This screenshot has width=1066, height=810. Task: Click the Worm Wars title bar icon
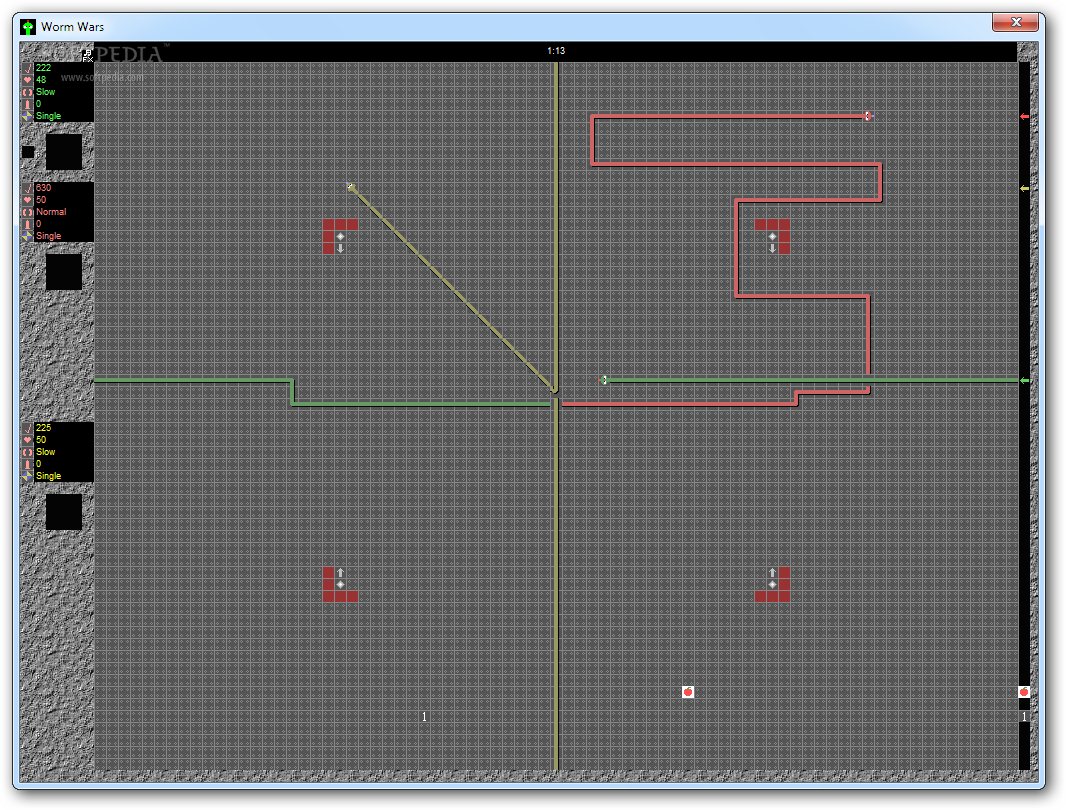[28, 27]
